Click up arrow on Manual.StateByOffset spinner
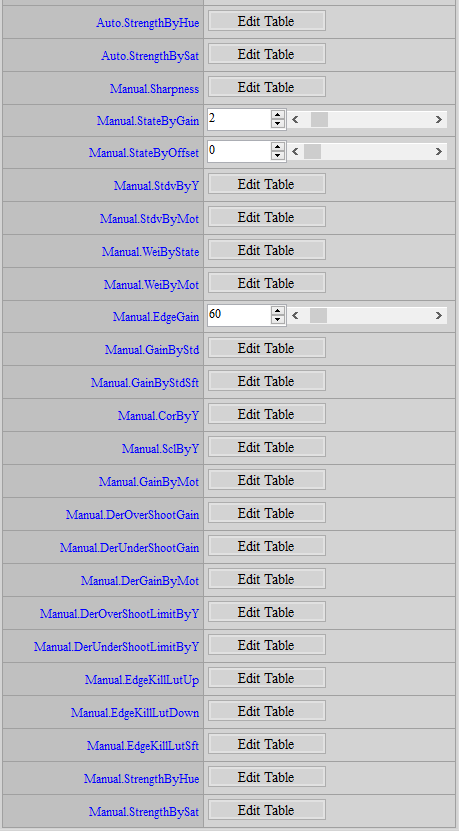 [278, 147]
